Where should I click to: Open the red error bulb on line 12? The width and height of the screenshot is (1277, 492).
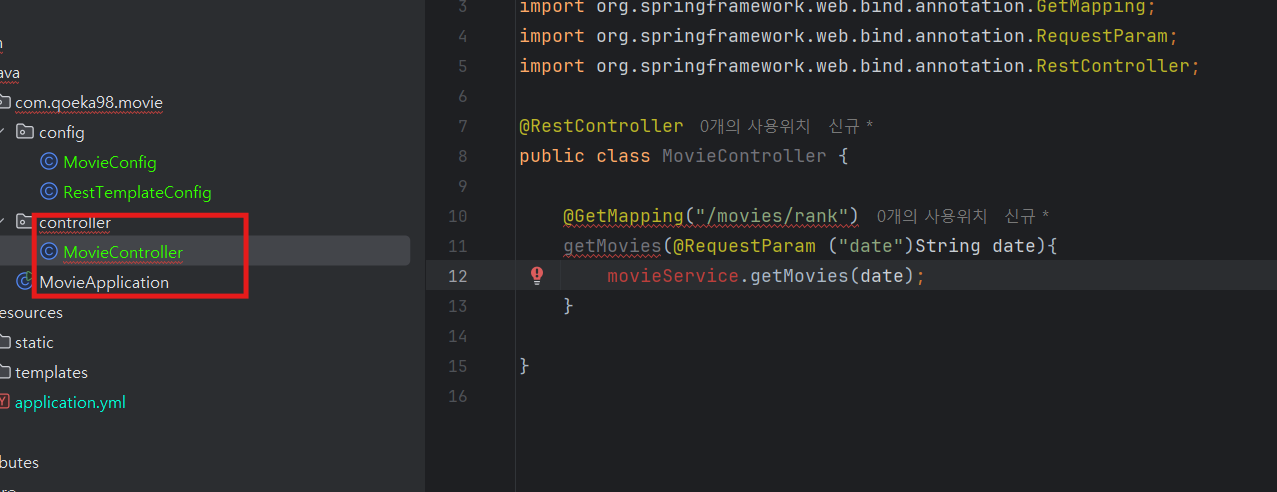(537, 275)
